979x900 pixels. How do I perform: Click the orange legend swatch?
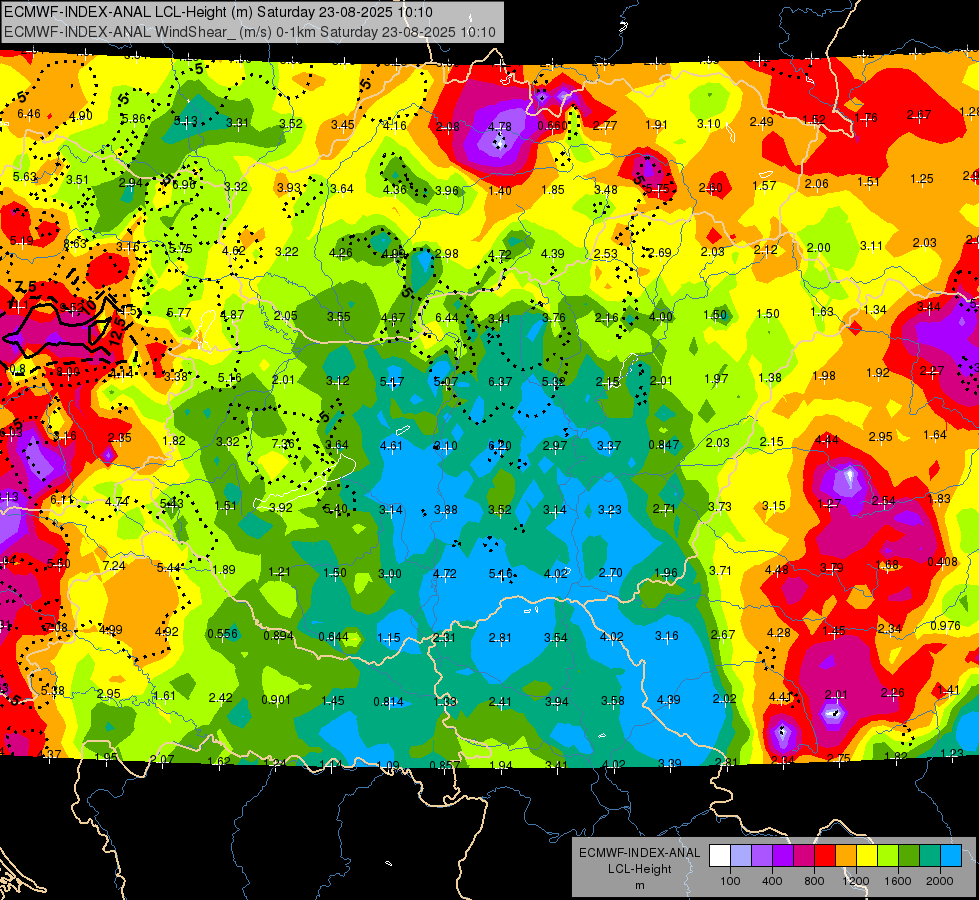point(846,856)
